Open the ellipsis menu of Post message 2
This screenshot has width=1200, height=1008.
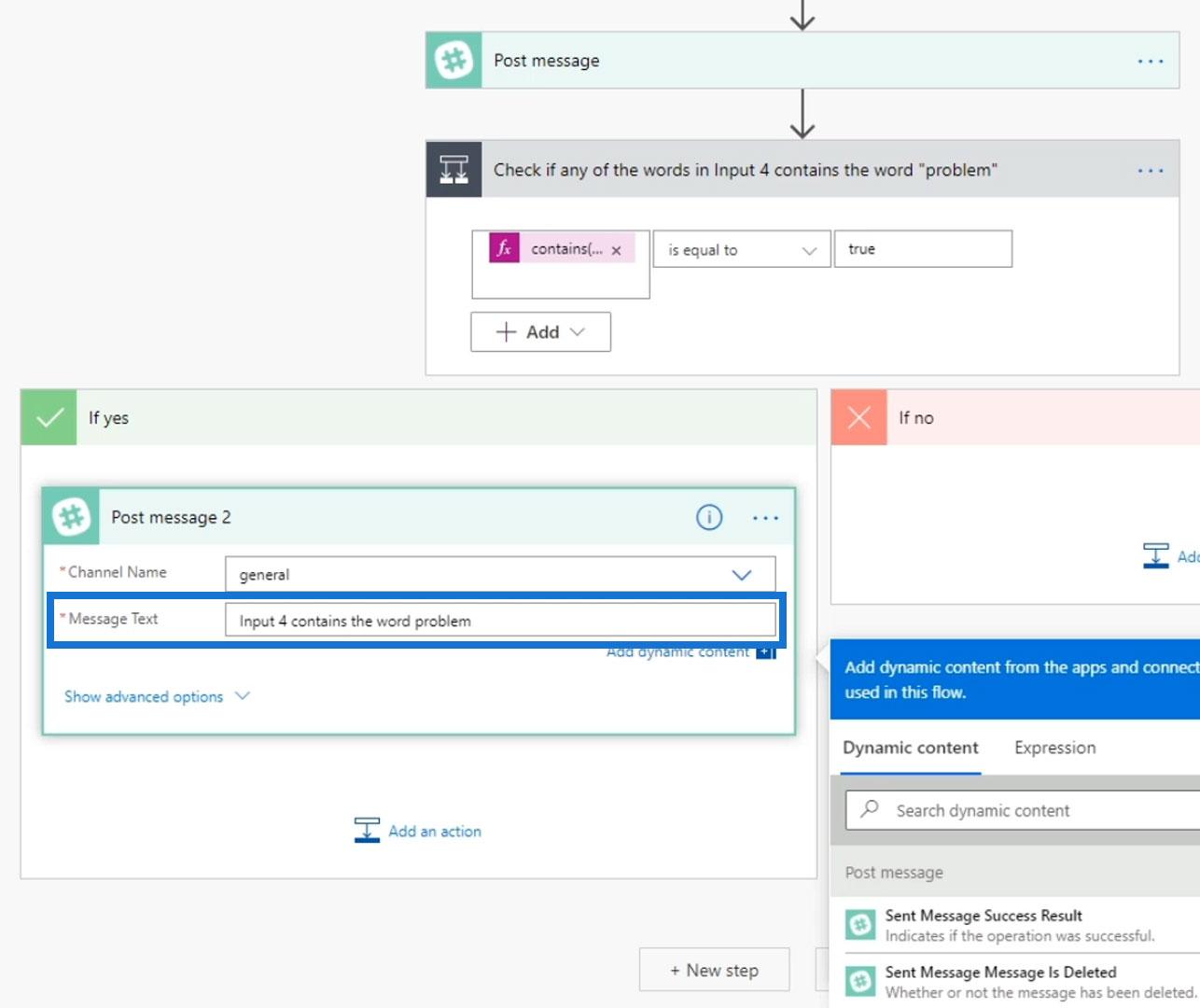pyautogui.click(x=765, y=518)
